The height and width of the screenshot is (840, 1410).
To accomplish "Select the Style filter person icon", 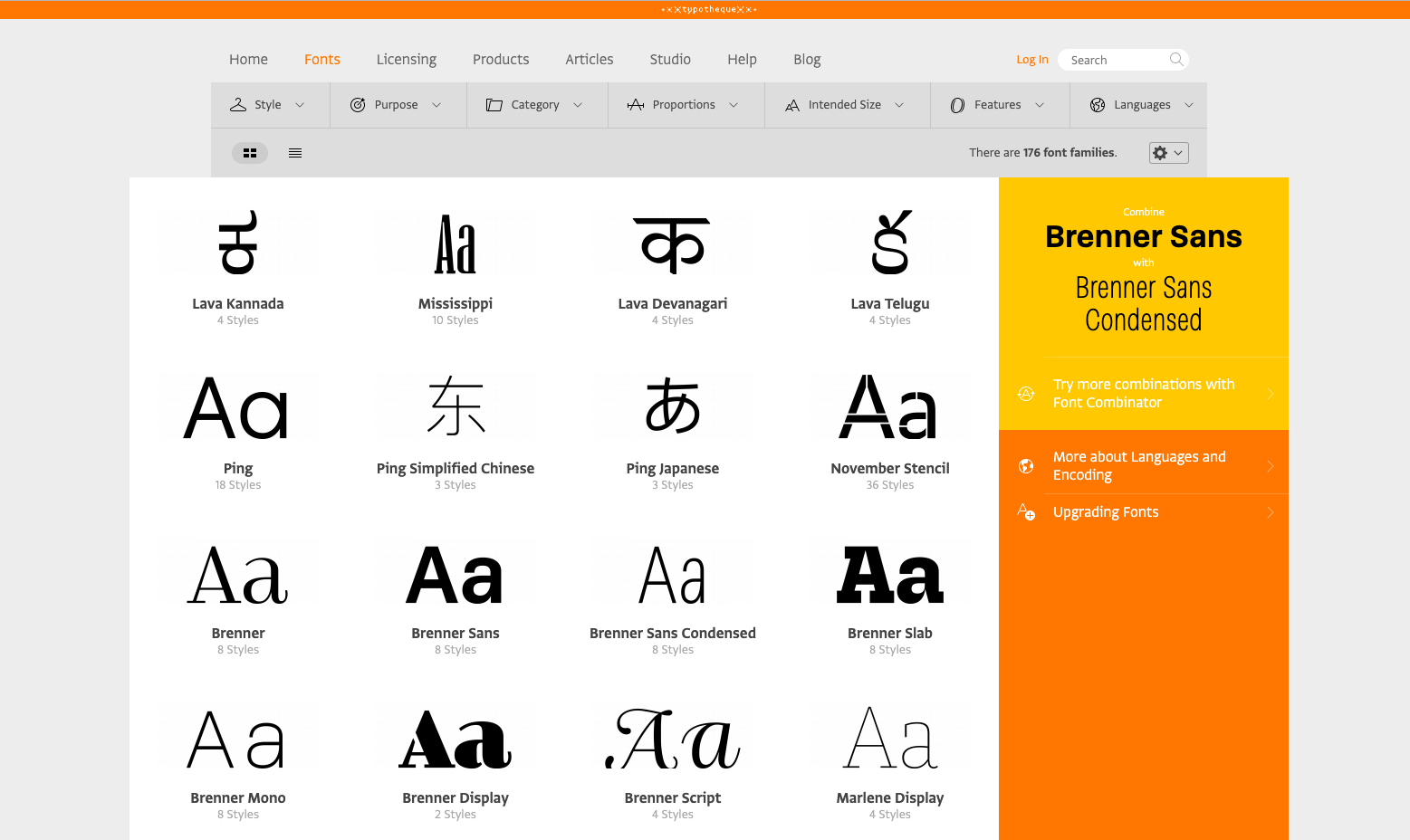I will [238, 104].
